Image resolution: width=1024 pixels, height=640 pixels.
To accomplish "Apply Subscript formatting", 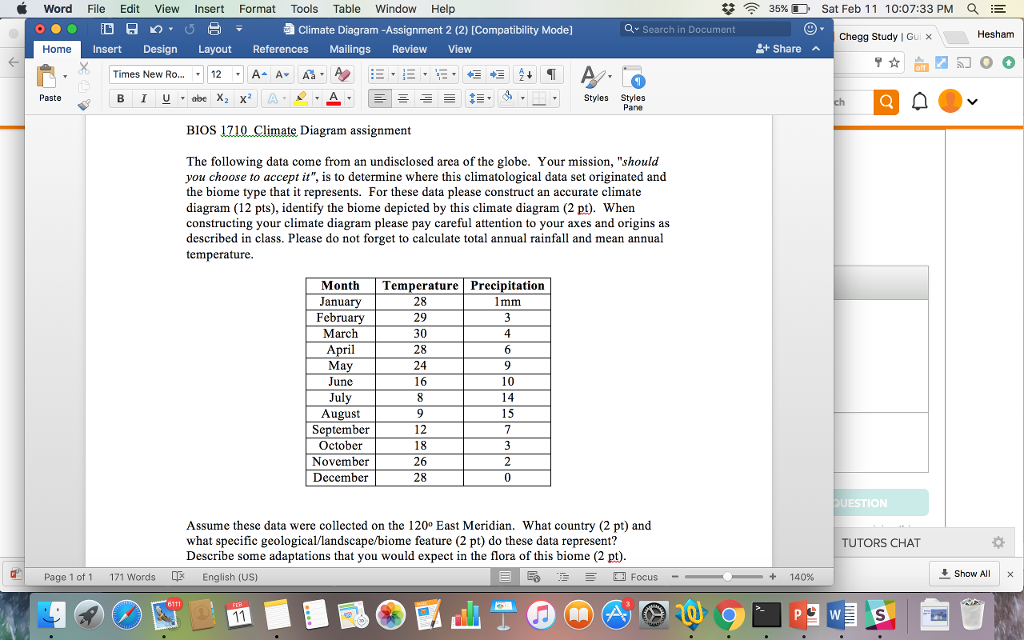I will 223,98.
